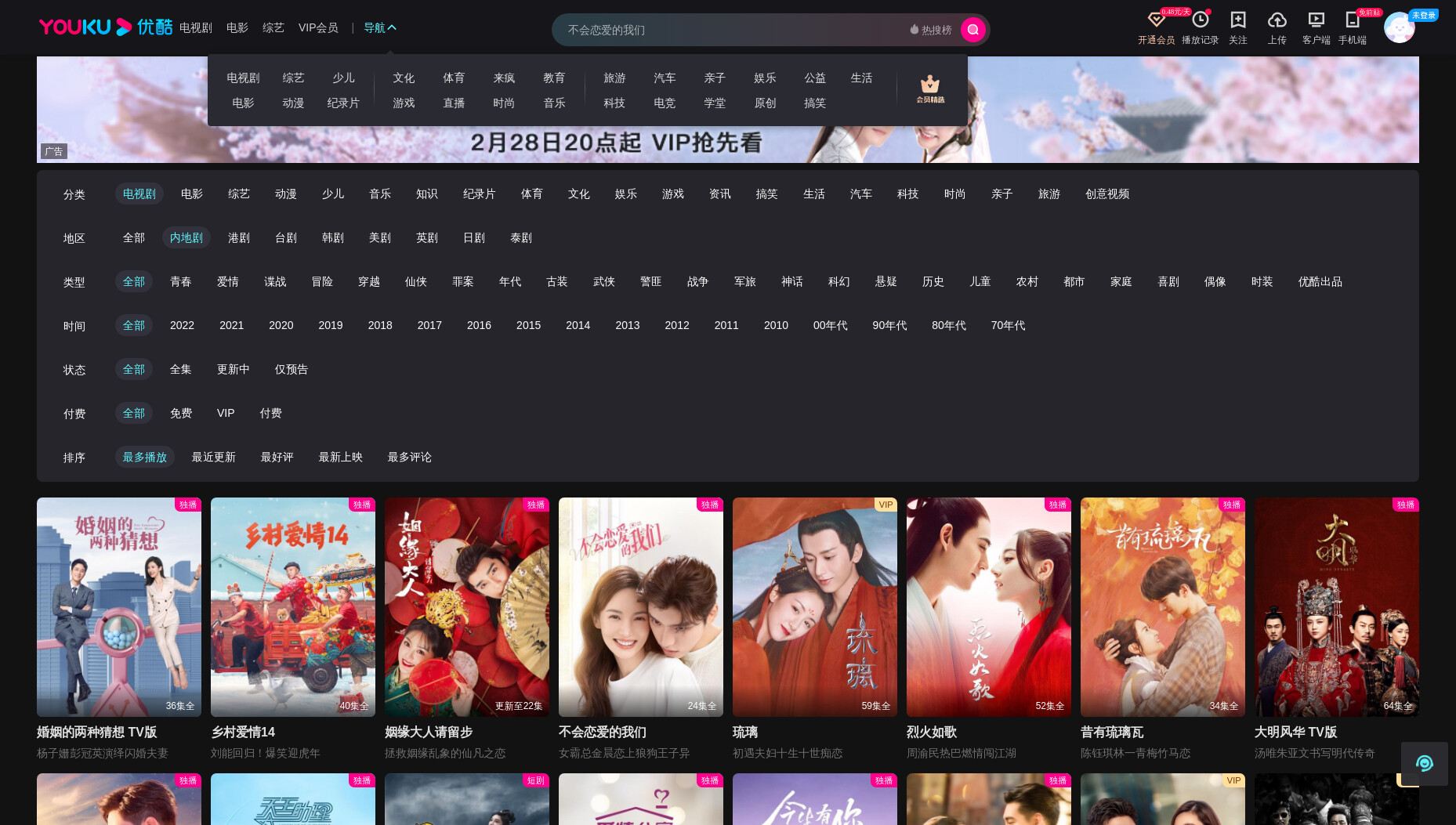This screenshot has width=1456, height=825.
Task: Set payment filter to VIP
Action: [226, 413]
